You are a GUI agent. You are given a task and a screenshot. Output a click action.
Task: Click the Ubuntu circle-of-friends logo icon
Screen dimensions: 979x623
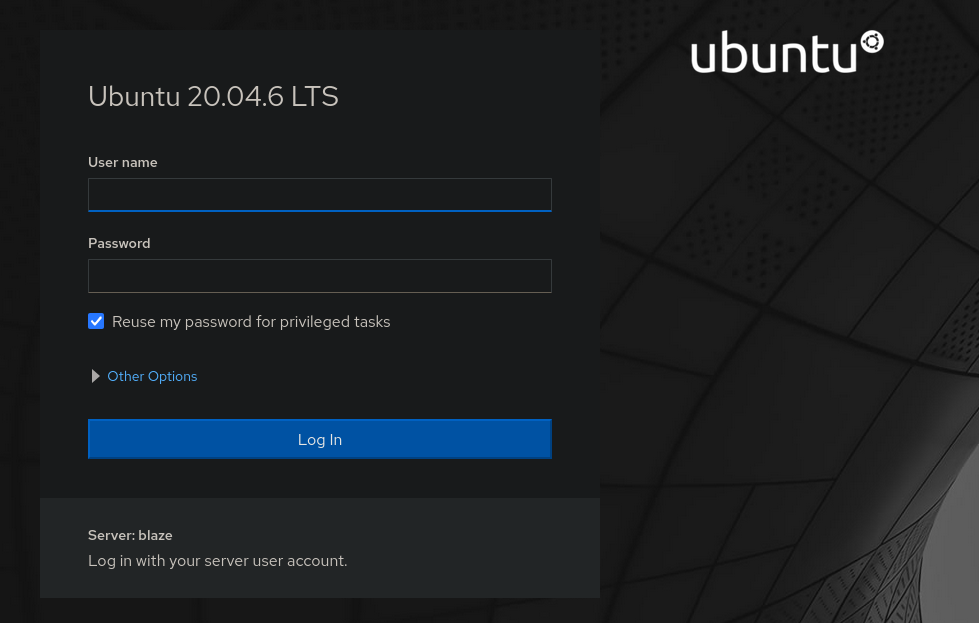872,42
